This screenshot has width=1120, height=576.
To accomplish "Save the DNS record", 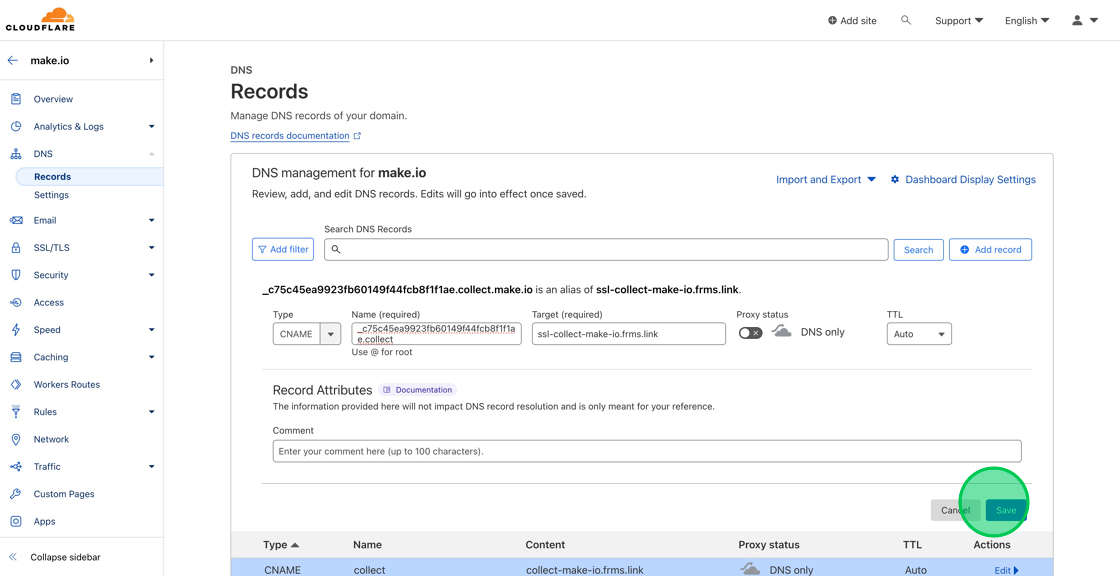I will coord(1005,509).
